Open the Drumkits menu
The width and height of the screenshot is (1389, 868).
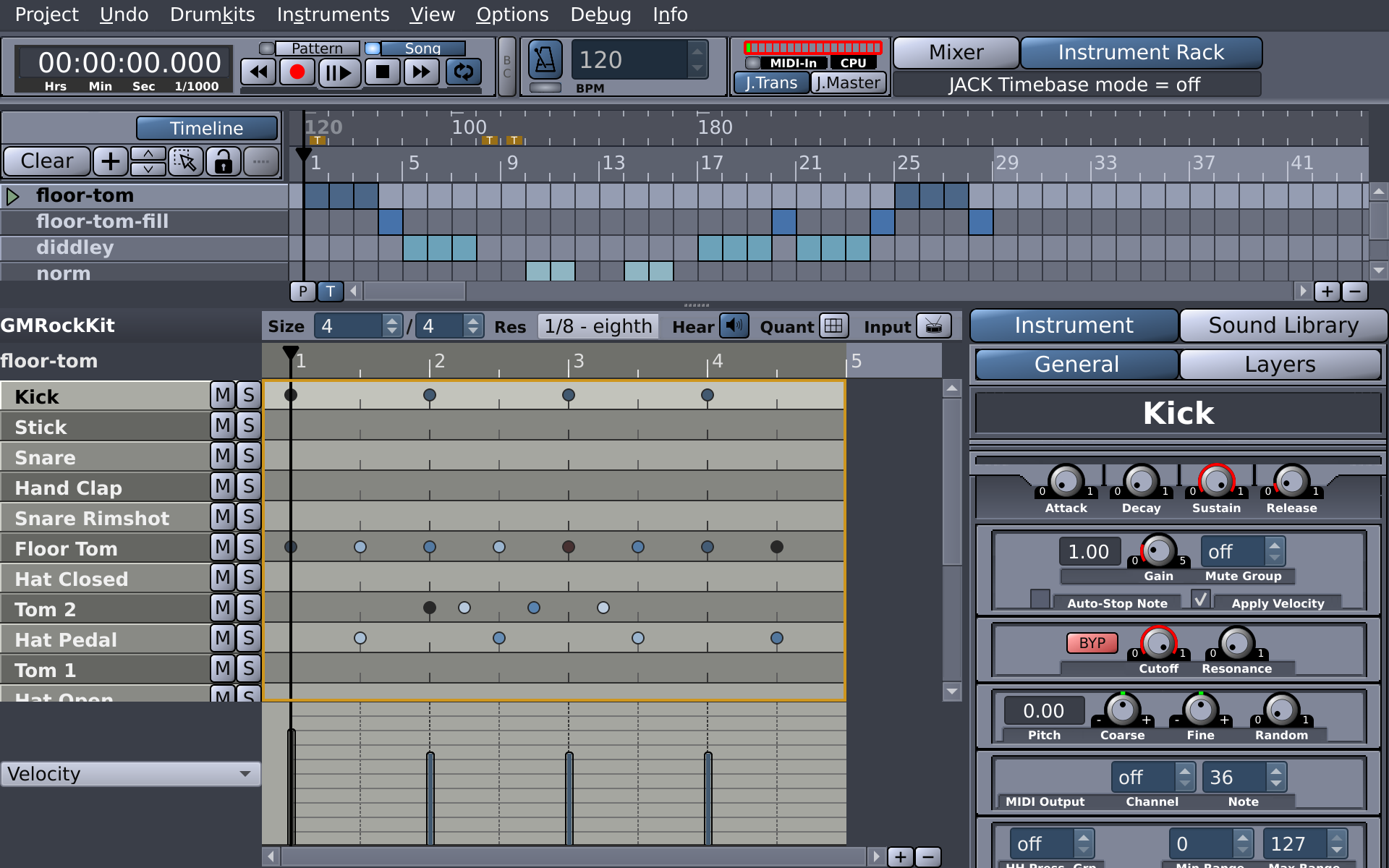coord(212,14)
